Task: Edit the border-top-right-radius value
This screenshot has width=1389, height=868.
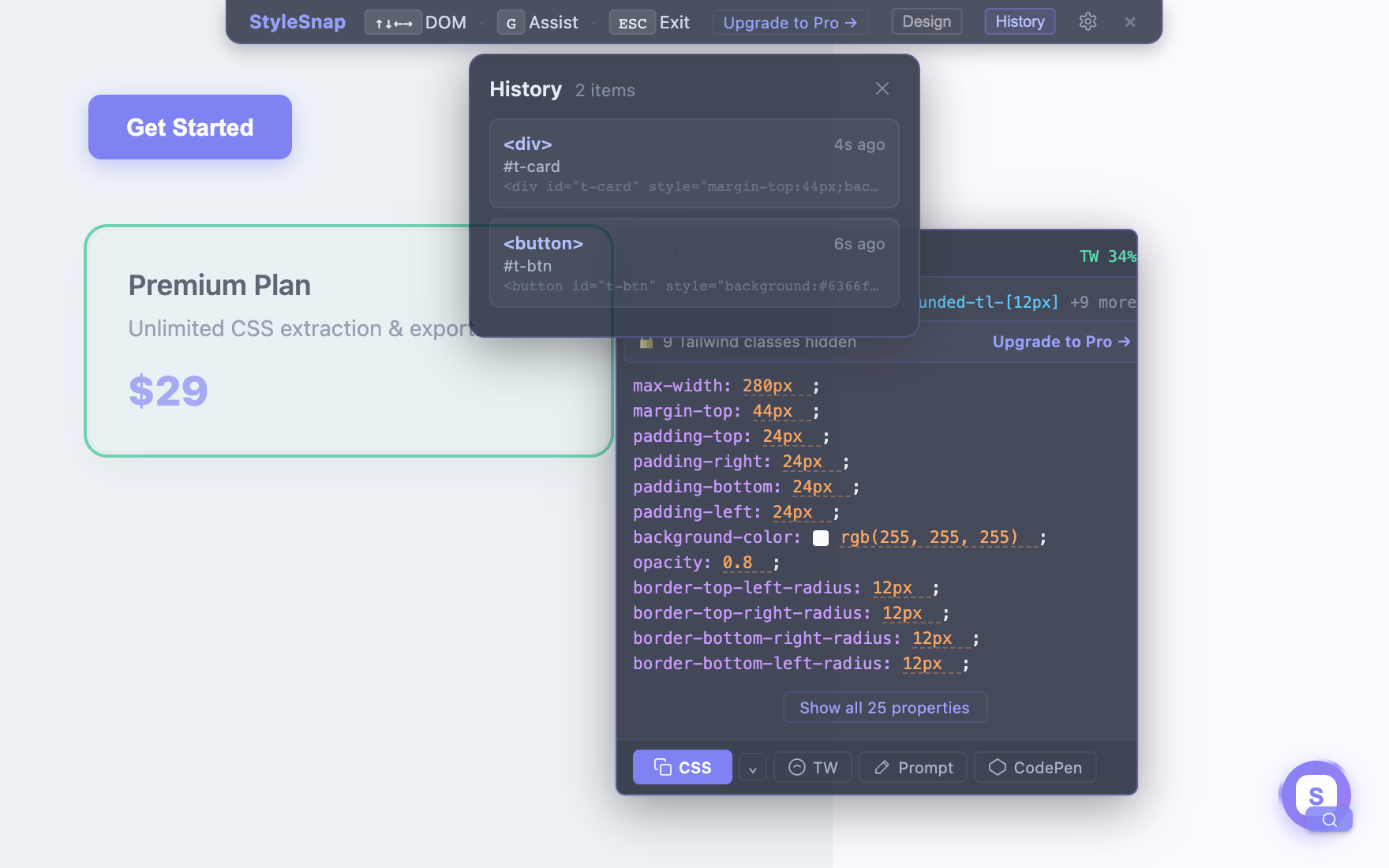Action: [x=902, y=613]
